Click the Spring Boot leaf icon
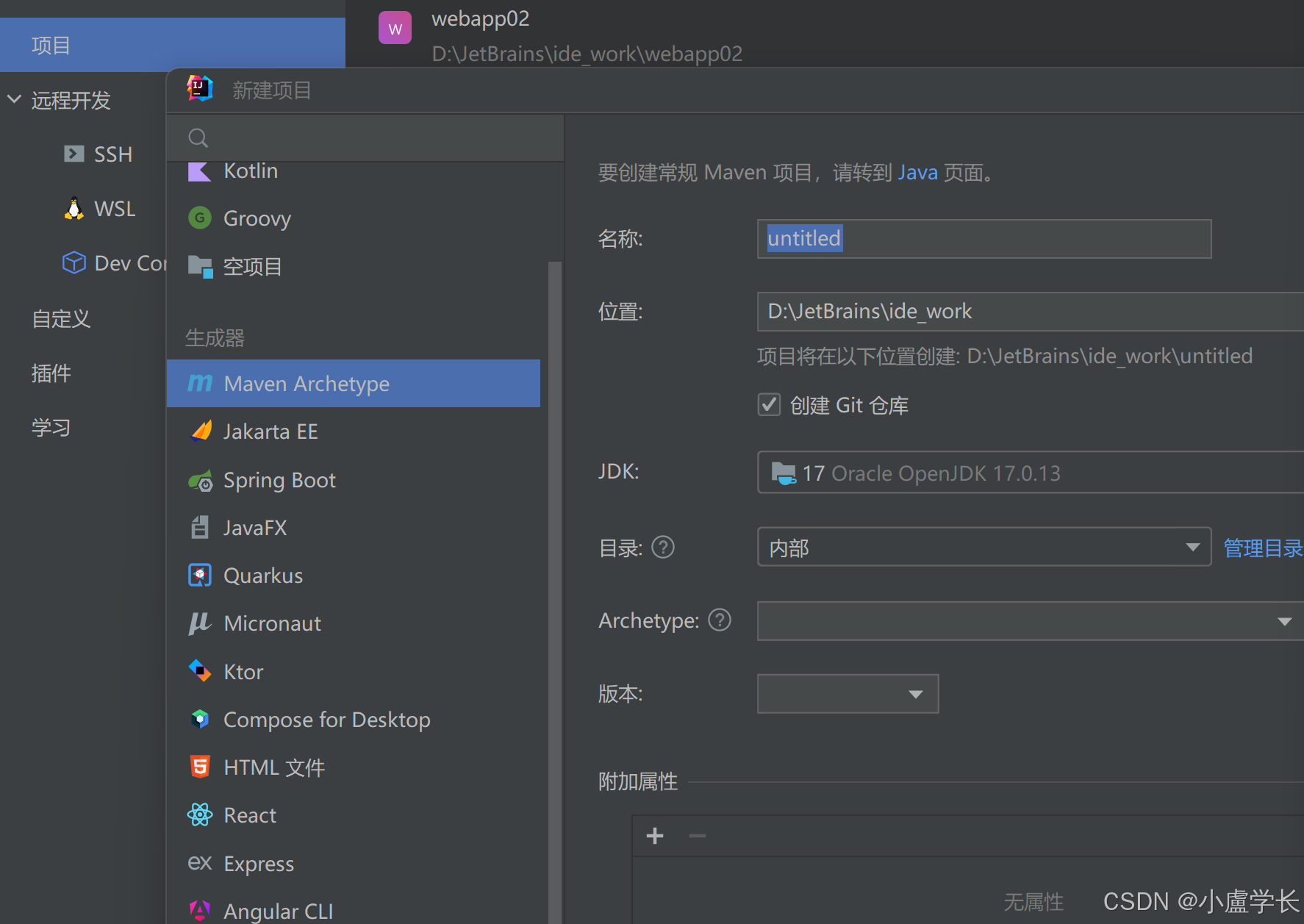 click(200, 481)
